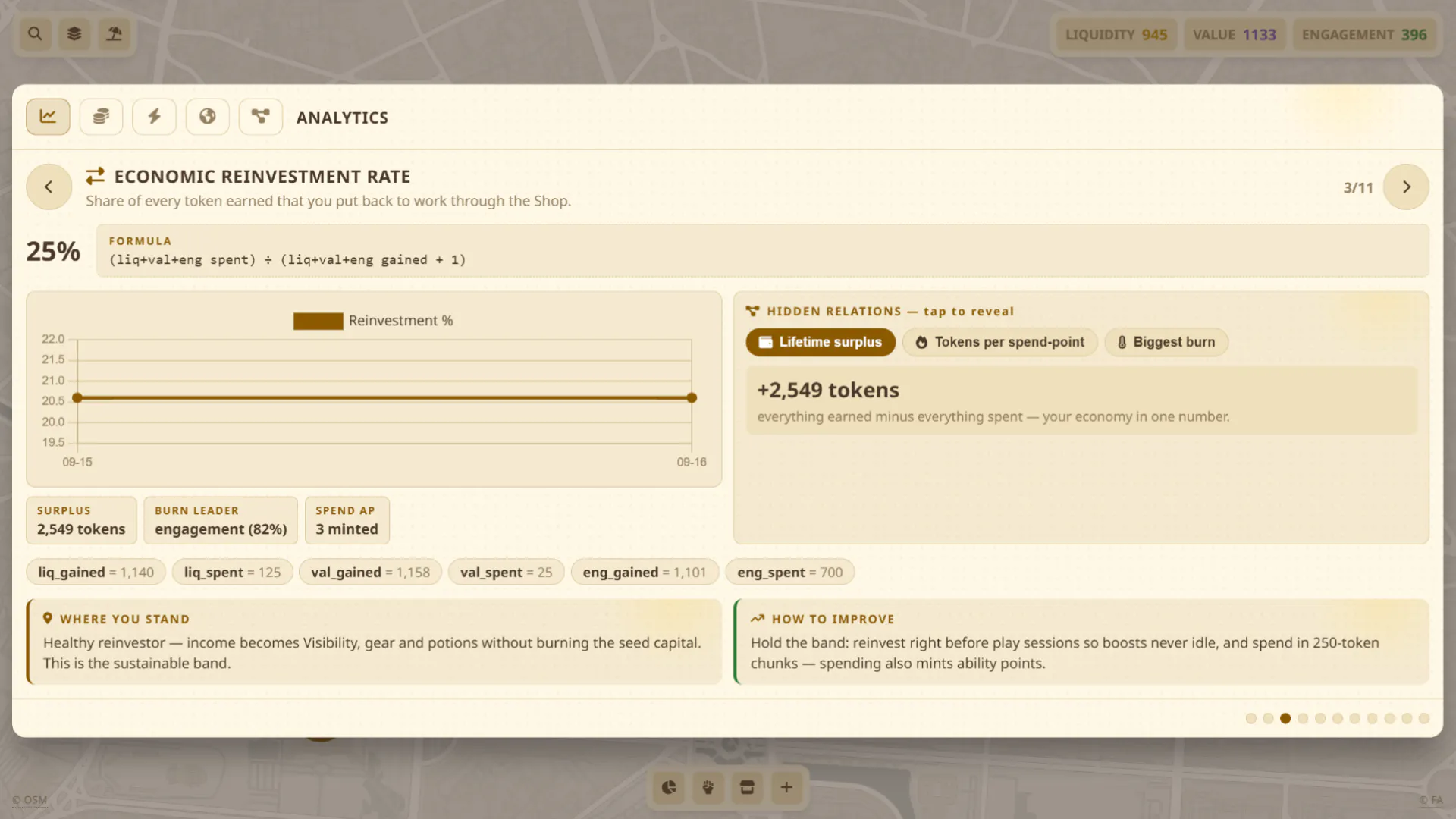
Task: Jump to fourth pagination dot
Action: click(1303, 718)
